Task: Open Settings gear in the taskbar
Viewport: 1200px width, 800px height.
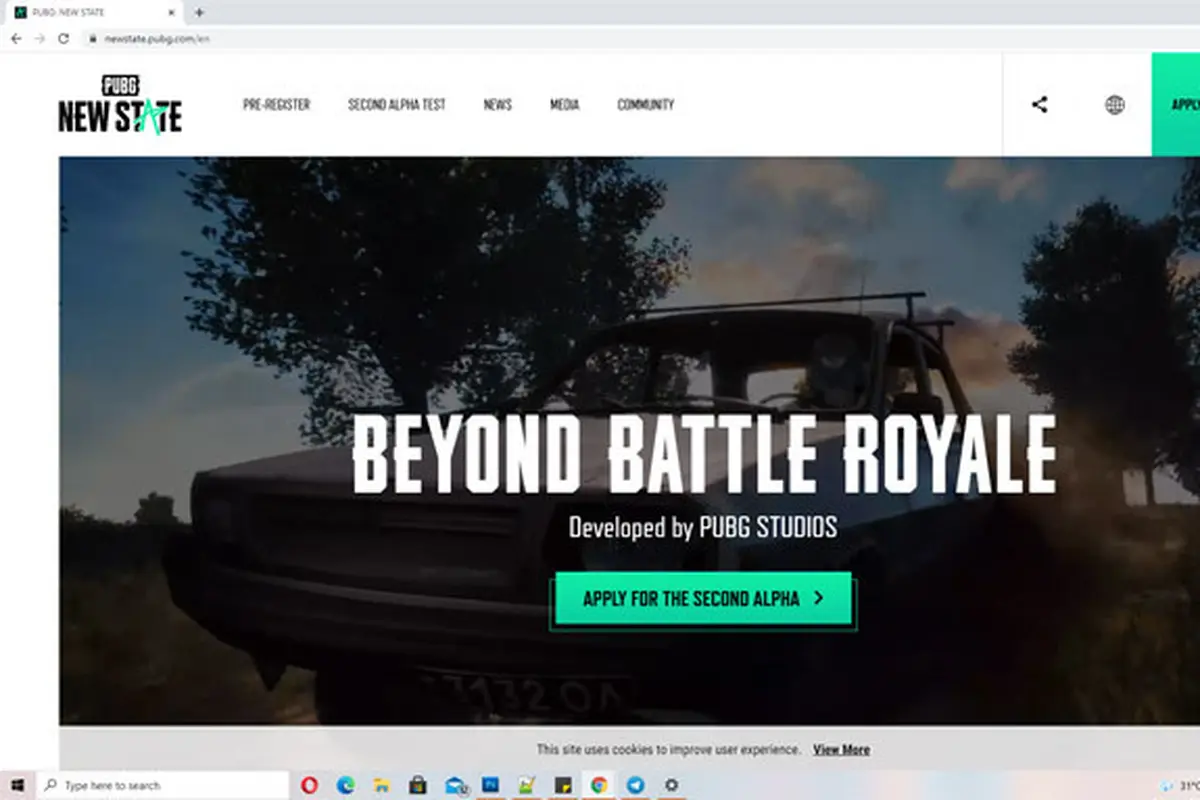Action: 671,785
